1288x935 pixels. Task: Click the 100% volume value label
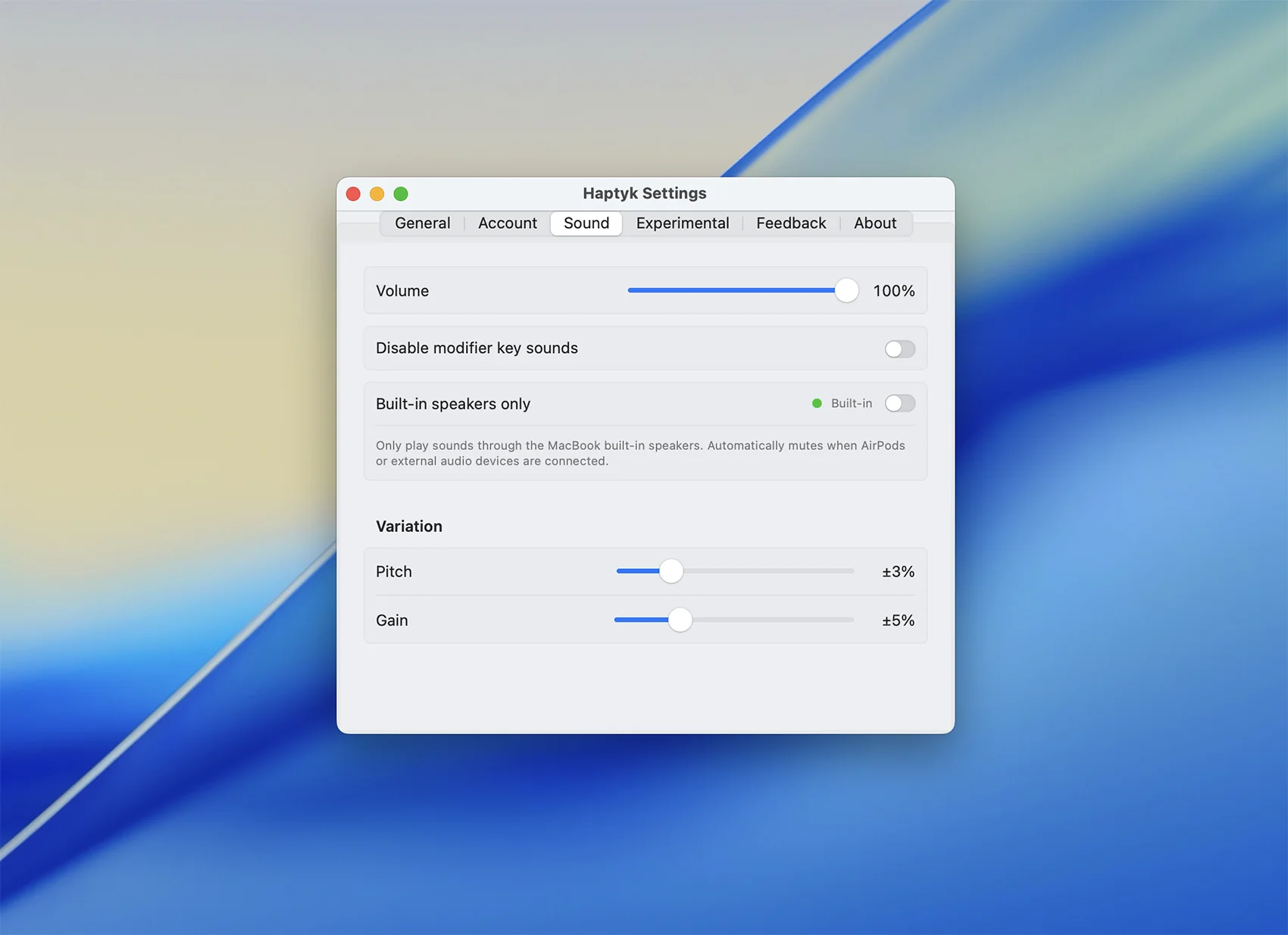coord(893,291)
